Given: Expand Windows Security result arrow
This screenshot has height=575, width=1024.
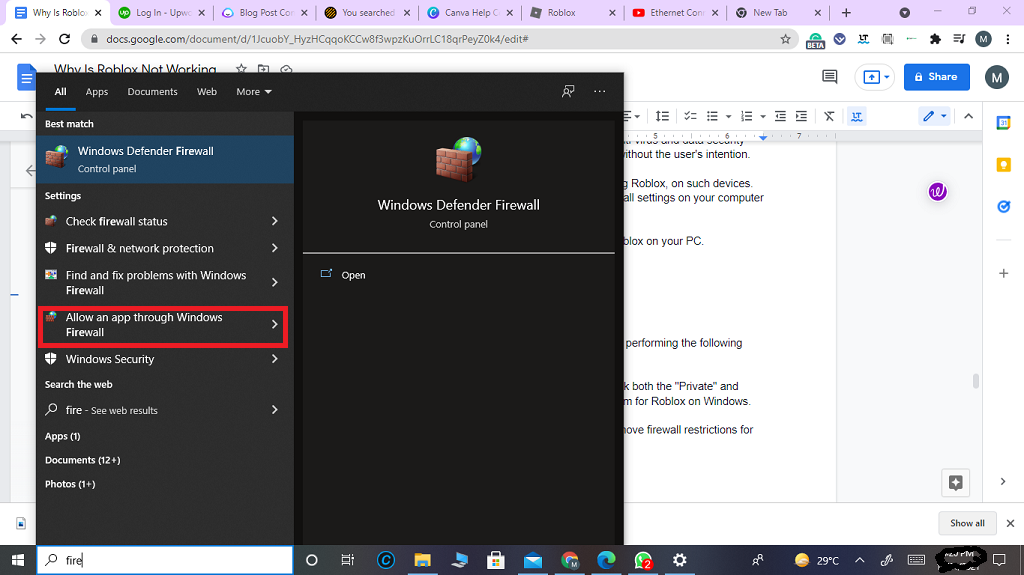Looking at the screenshot, I should (274, 359).
